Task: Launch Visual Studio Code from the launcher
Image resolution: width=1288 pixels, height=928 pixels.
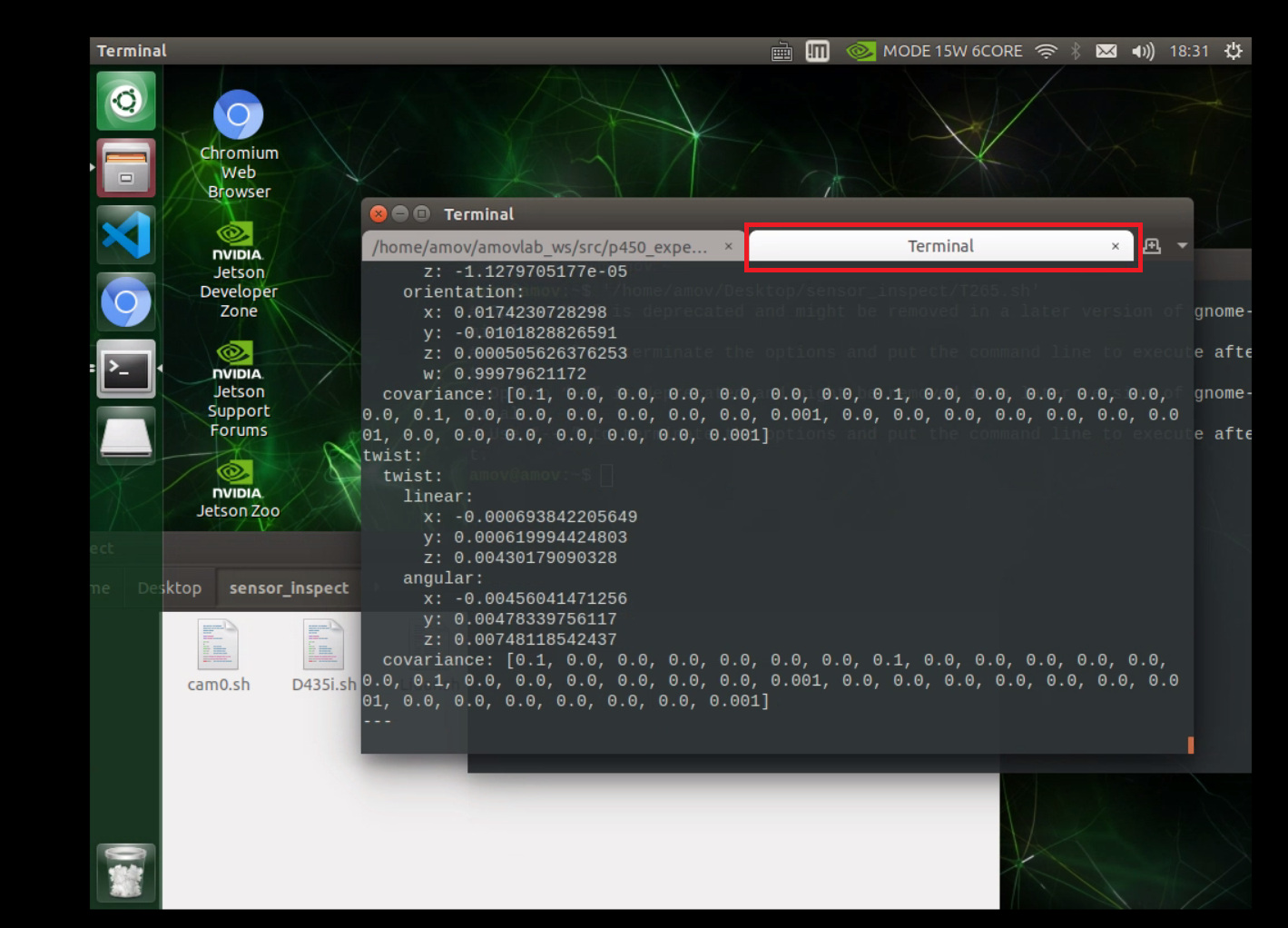Action: pyautogui.click(x=126, y=234)
